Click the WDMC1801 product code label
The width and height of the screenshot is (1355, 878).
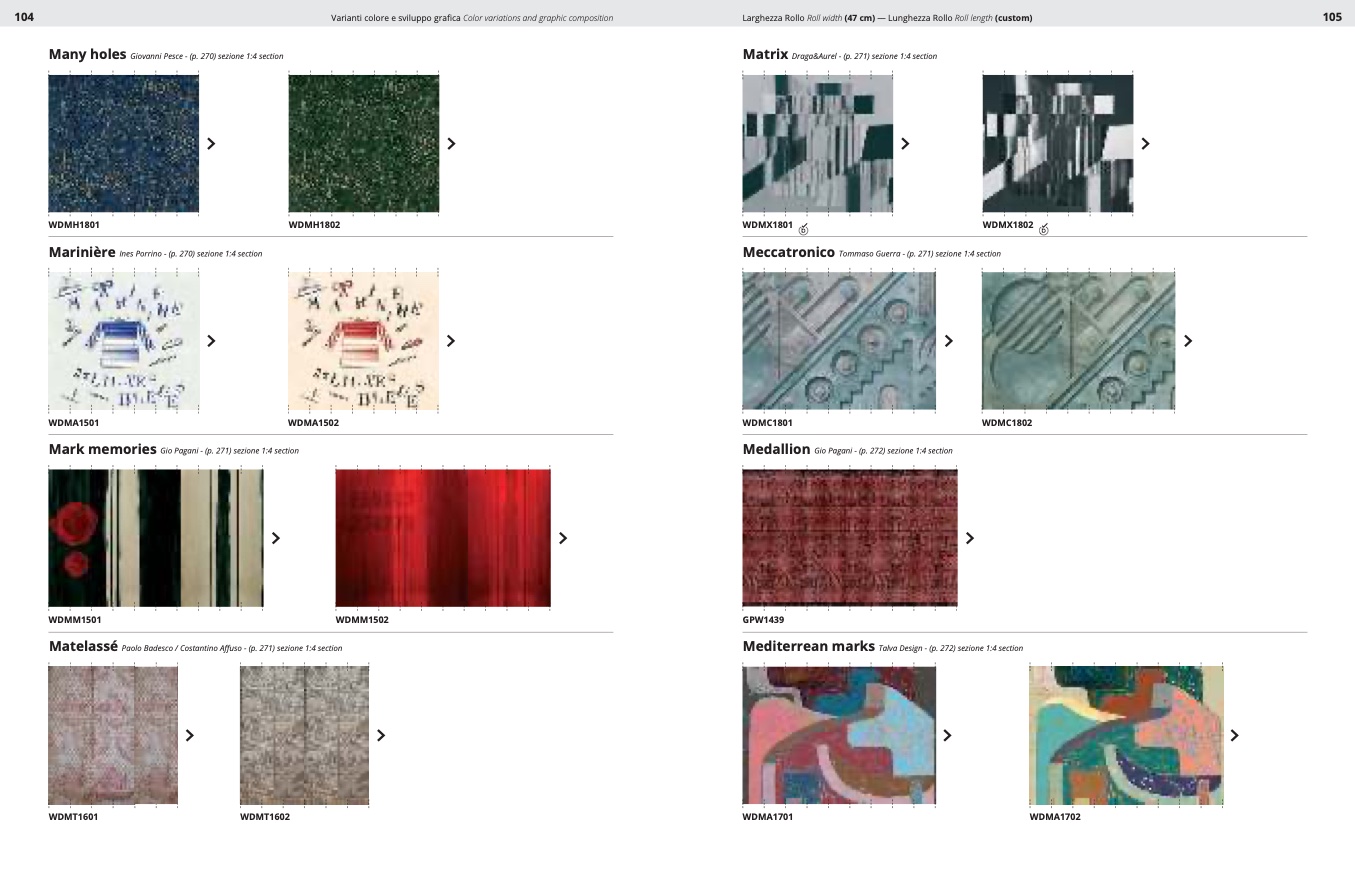767,423
